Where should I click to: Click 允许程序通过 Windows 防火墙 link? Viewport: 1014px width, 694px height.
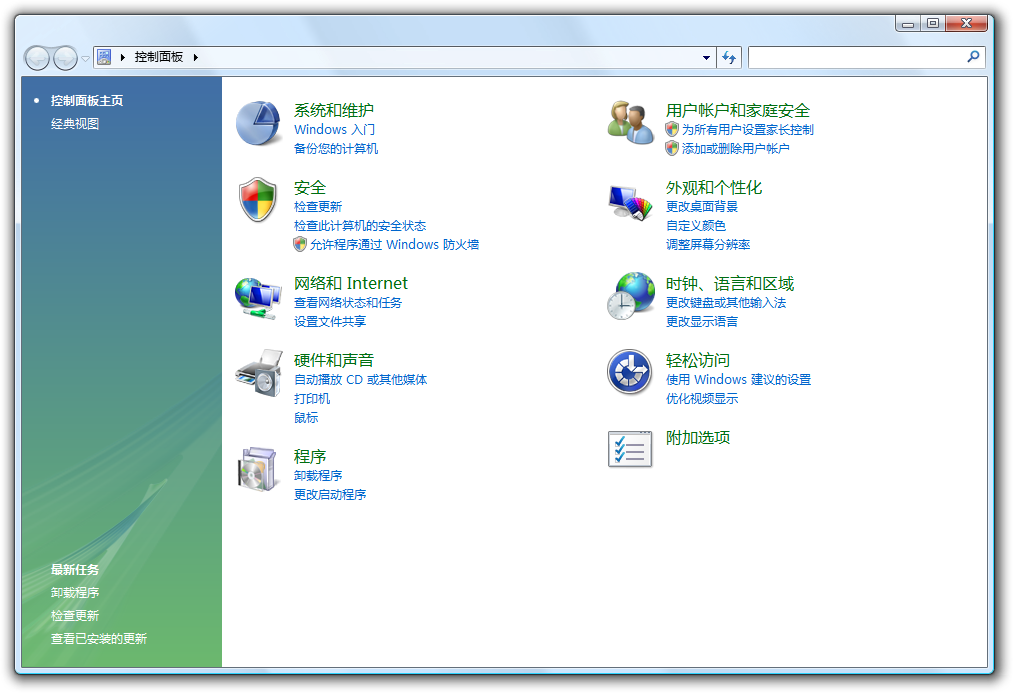pyautogui.click(x=394, y=244)
